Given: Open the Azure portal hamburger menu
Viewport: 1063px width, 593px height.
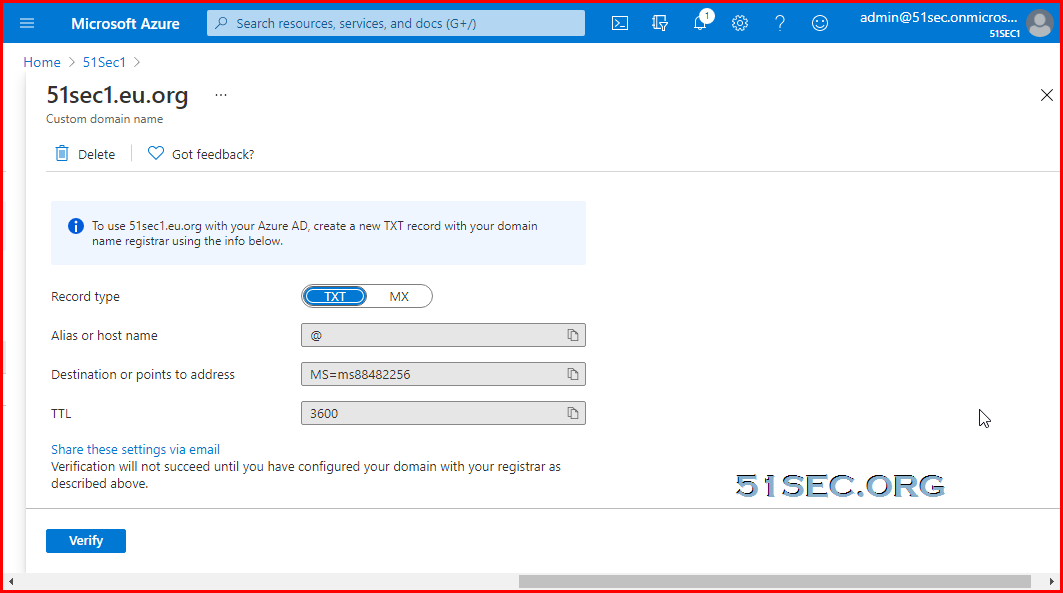Looking at the screenshot, I should [x=27, y=23].
